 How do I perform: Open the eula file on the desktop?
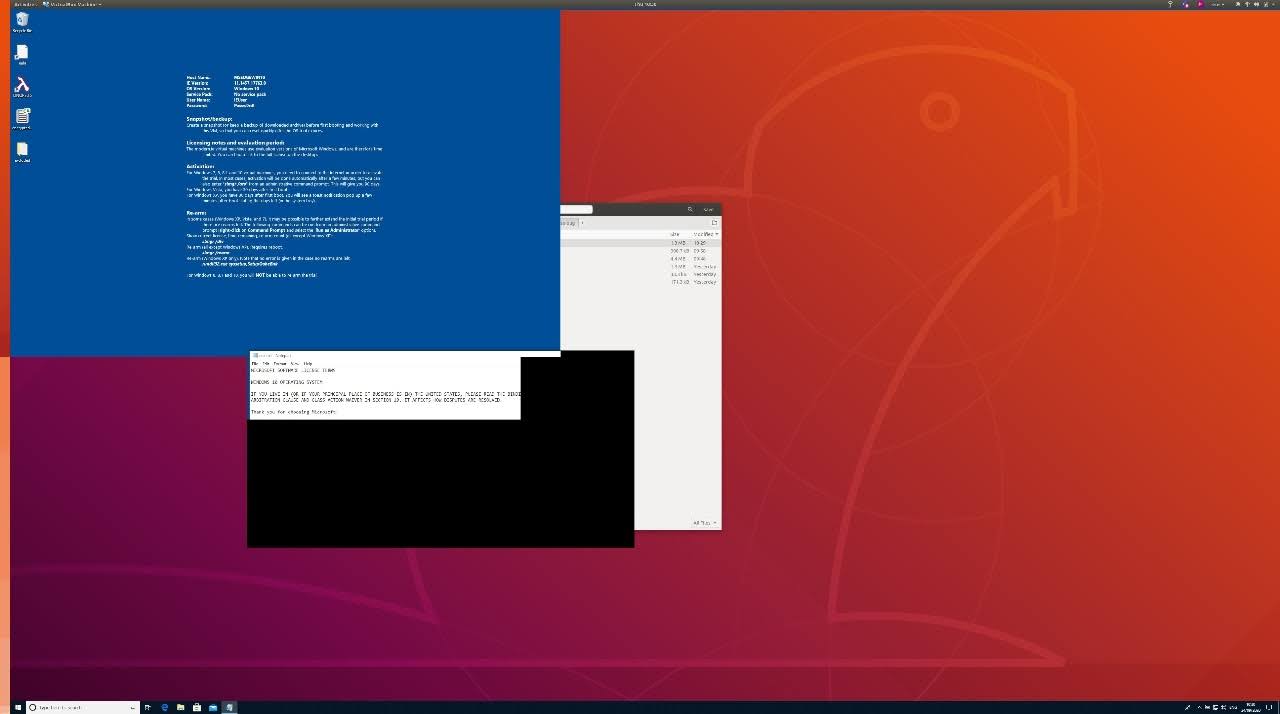click(22, 55)
